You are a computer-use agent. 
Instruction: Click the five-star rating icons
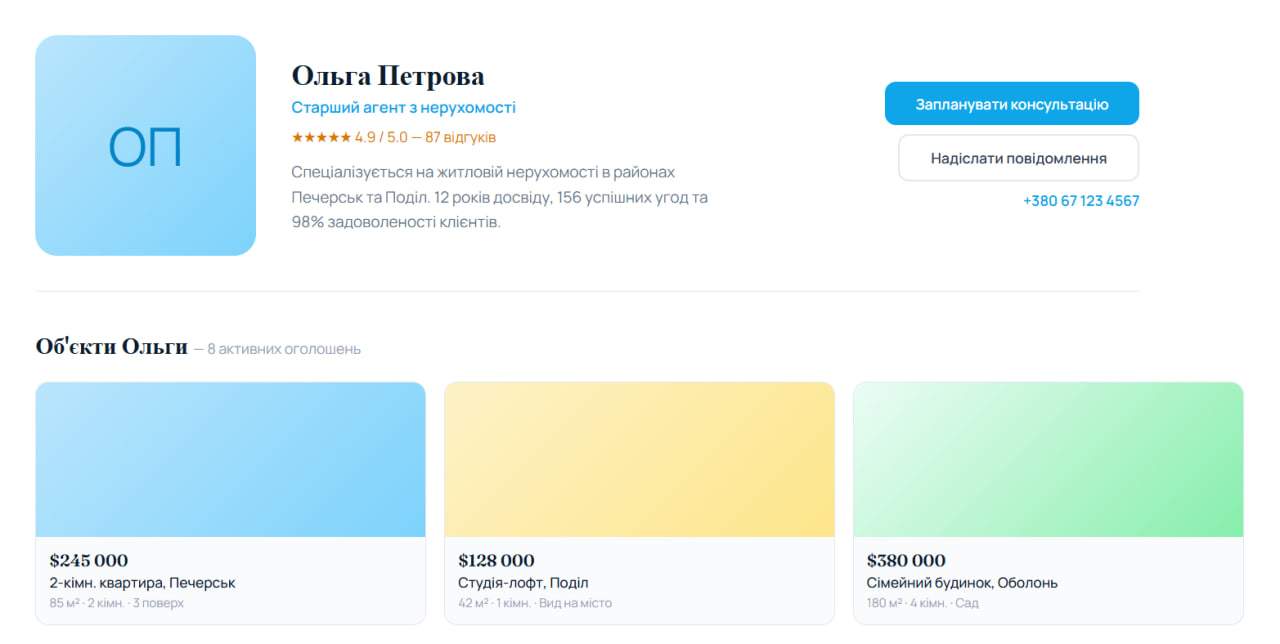click(x=320, y=137)
